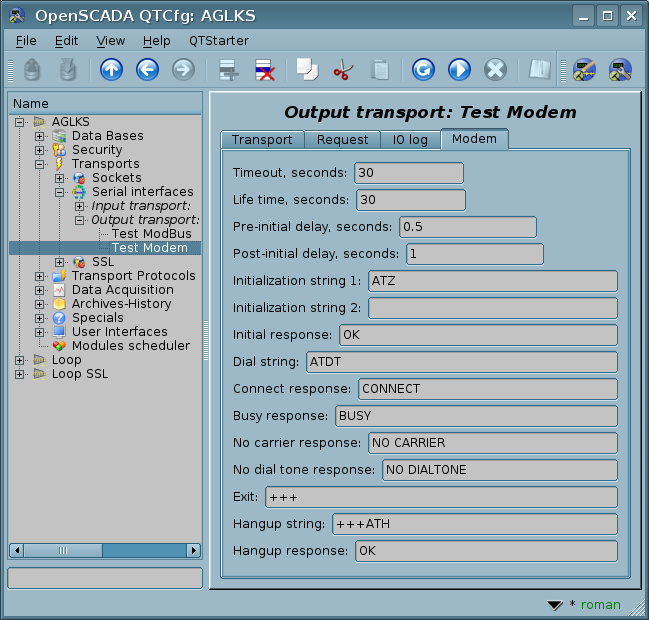Click the Specials question mark icon
Screen dimensions: 649x620
pos(59,318)
